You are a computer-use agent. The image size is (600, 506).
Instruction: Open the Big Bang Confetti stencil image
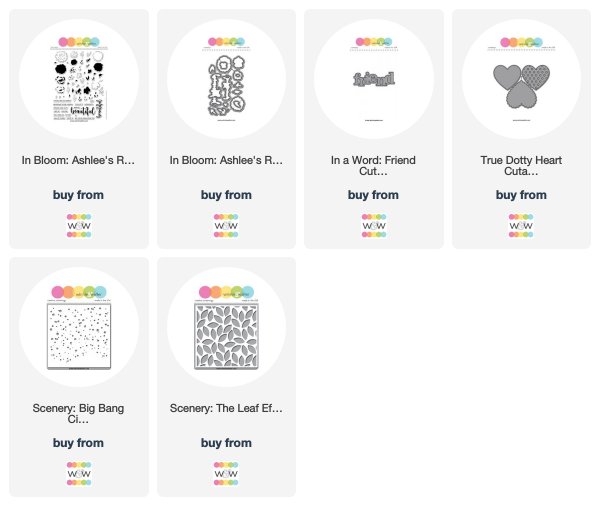coord(79,327)
